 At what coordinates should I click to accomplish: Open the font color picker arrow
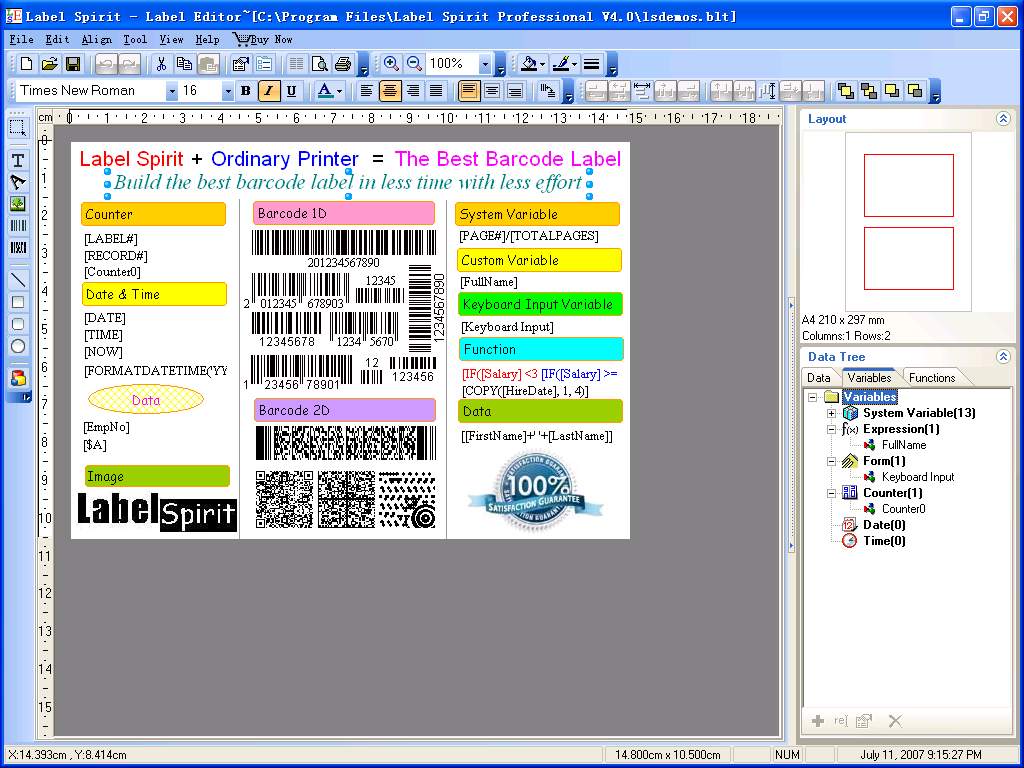(339, 91)
